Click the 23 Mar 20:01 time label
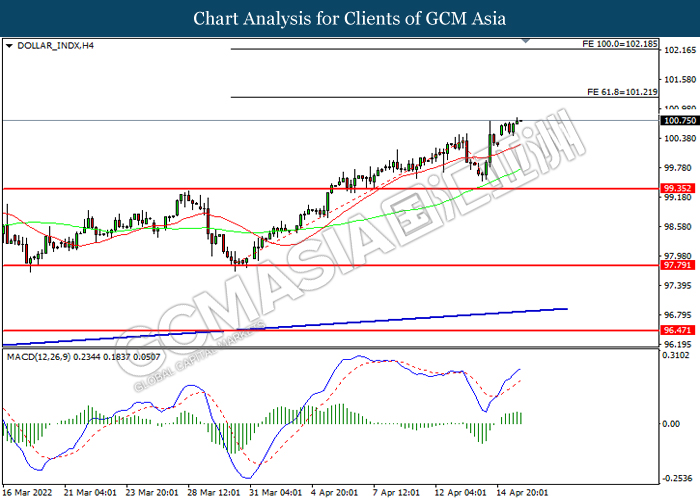This screenshot has height=500, width=700. click(152, 492)
